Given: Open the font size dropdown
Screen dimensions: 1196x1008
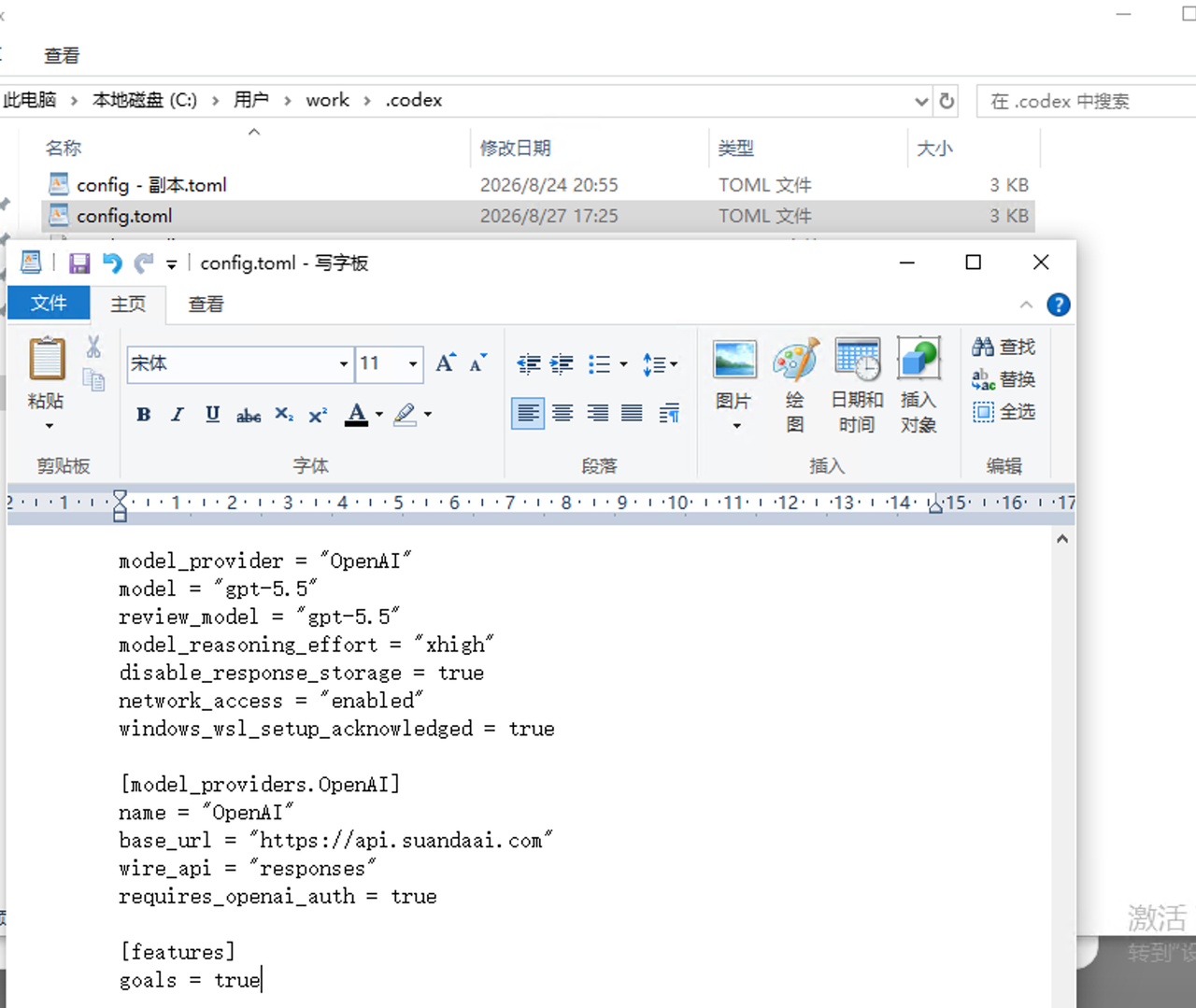Looking at the screenshot, I should (x=413, y=364).
